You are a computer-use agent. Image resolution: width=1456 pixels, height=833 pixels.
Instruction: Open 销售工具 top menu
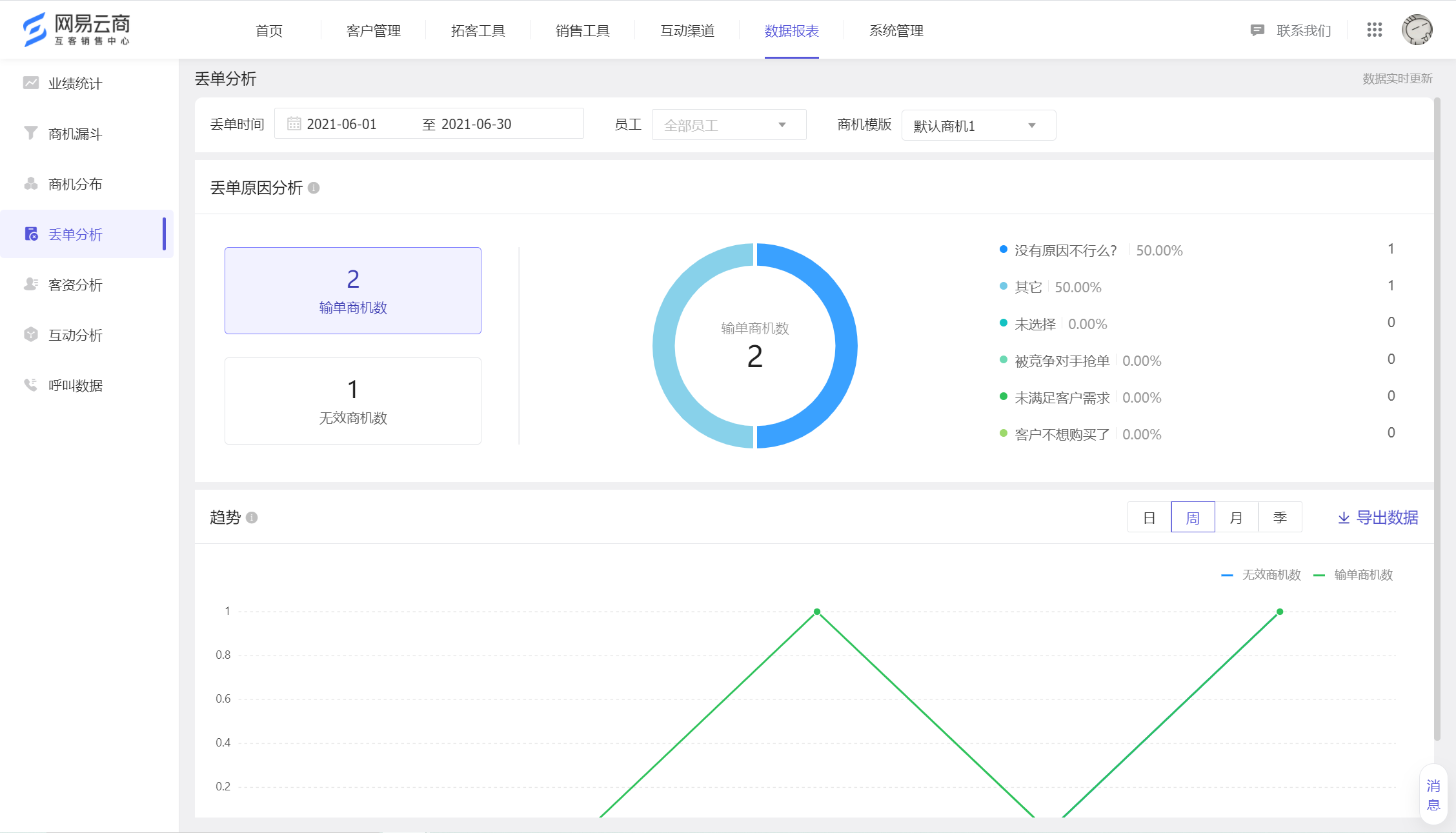click(583, 30)
